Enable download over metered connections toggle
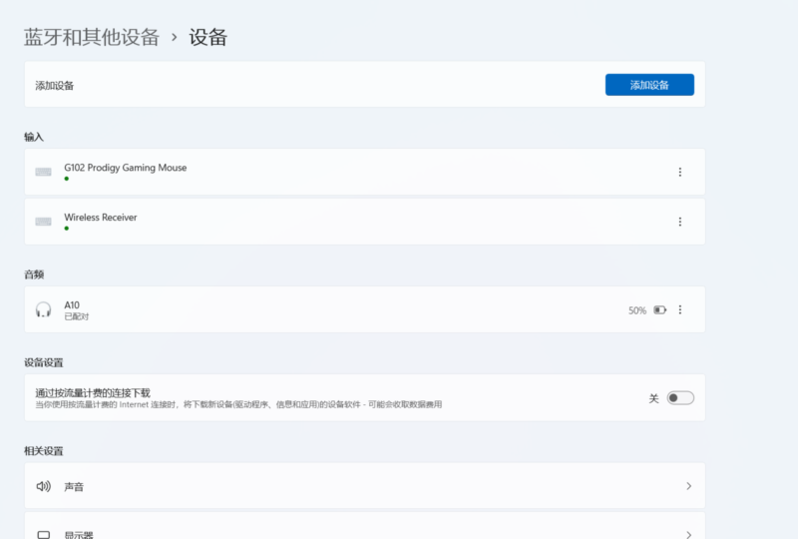Screen dimensions: 798x539 pyautogui.click(x=680, y=398)
